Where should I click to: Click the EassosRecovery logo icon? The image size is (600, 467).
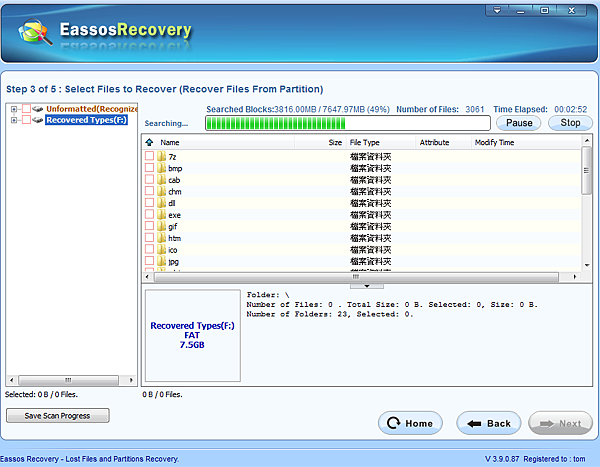click(35, 32)
